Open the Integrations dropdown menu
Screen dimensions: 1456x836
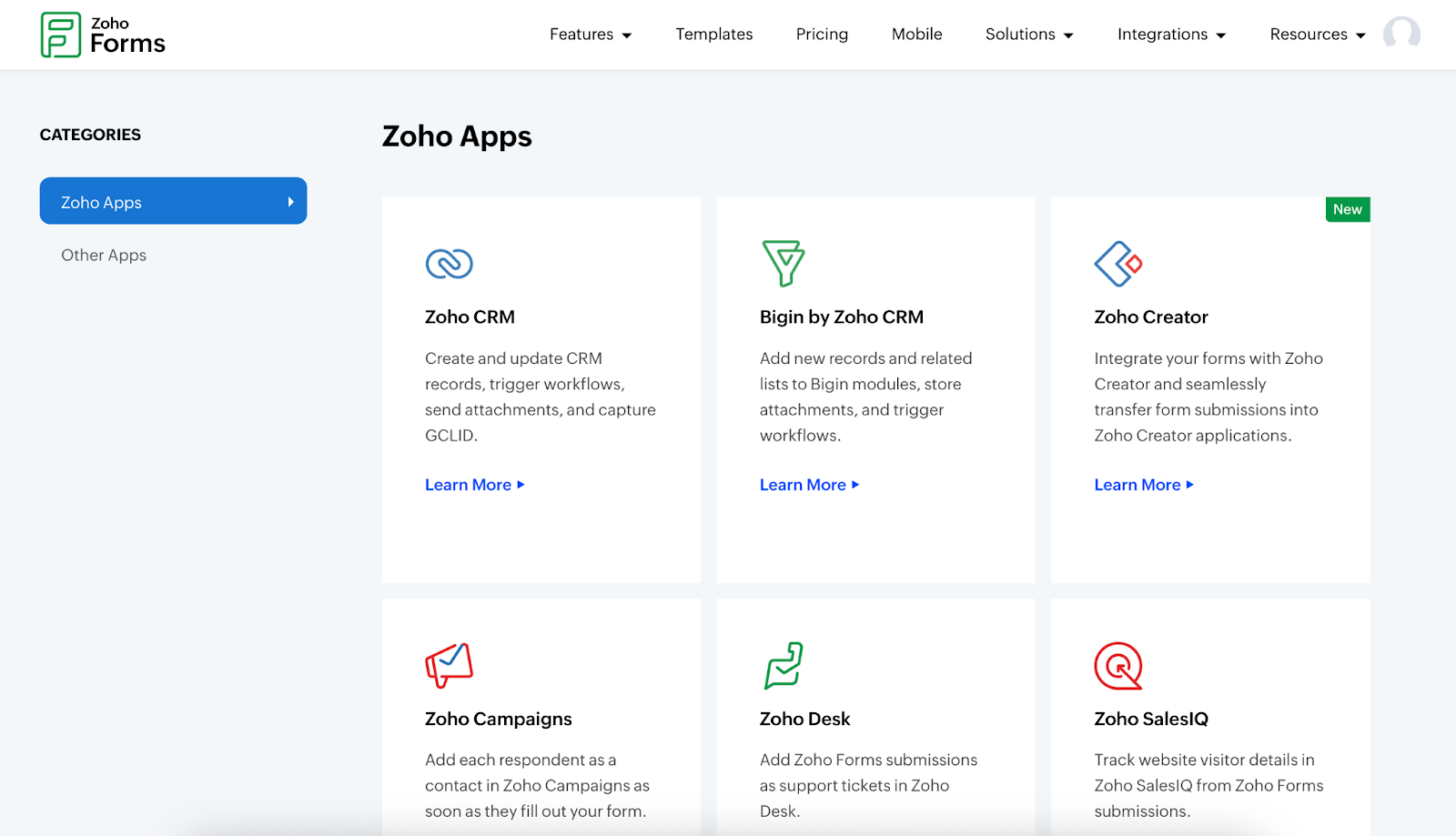[1171, 35]
